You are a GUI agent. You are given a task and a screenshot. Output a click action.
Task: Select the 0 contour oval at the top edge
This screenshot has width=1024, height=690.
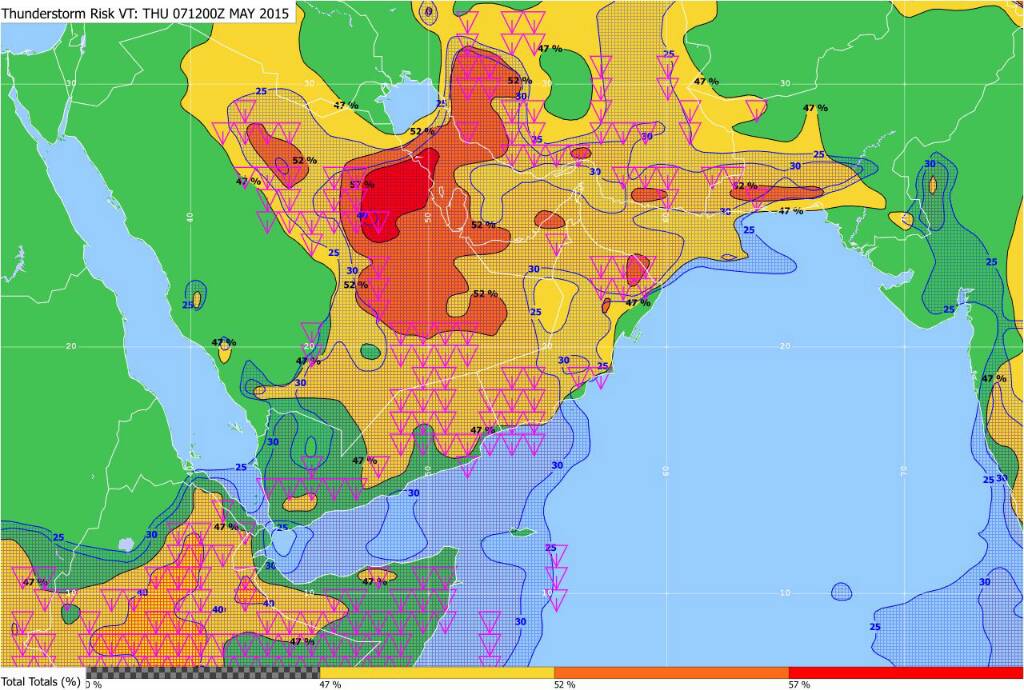tap(429, 13)
